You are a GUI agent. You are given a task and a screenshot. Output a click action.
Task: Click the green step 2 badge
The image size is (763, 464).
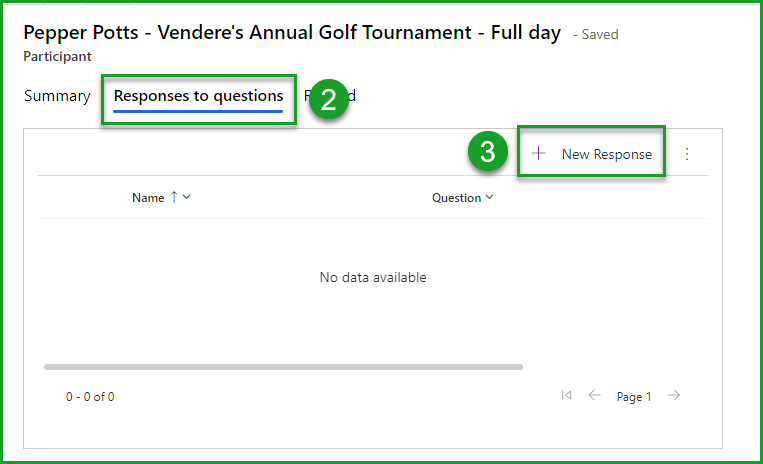click(x=328, y=98)
